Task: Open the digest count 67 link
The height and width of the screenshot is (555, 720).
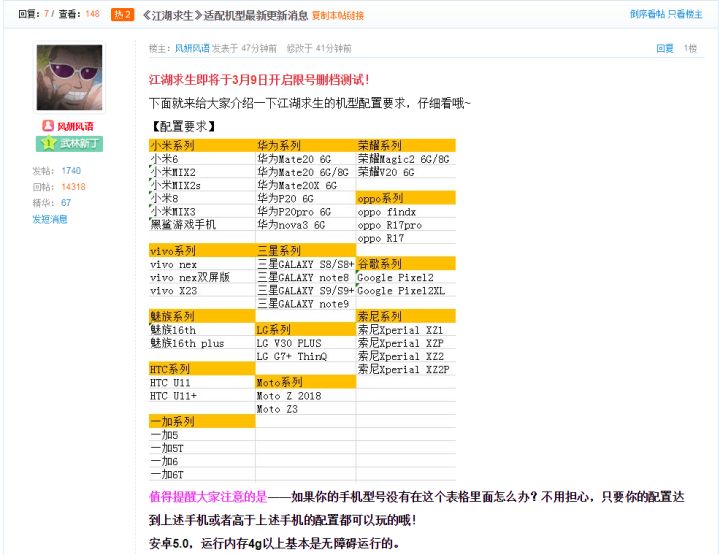Action: (x=66, y=202)
